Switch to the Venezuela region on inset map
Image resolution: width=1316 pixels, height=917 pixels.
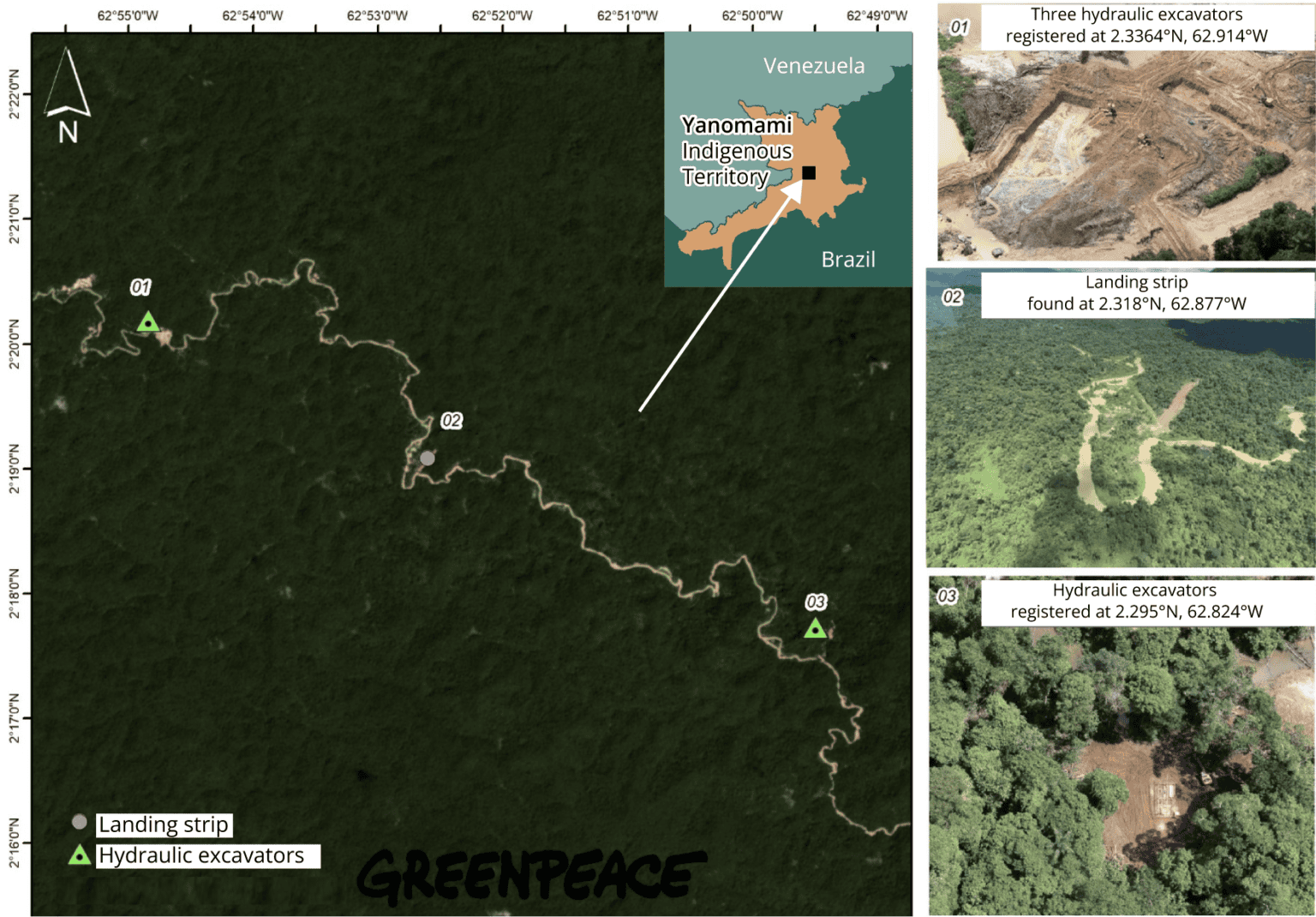click(814, 66)
